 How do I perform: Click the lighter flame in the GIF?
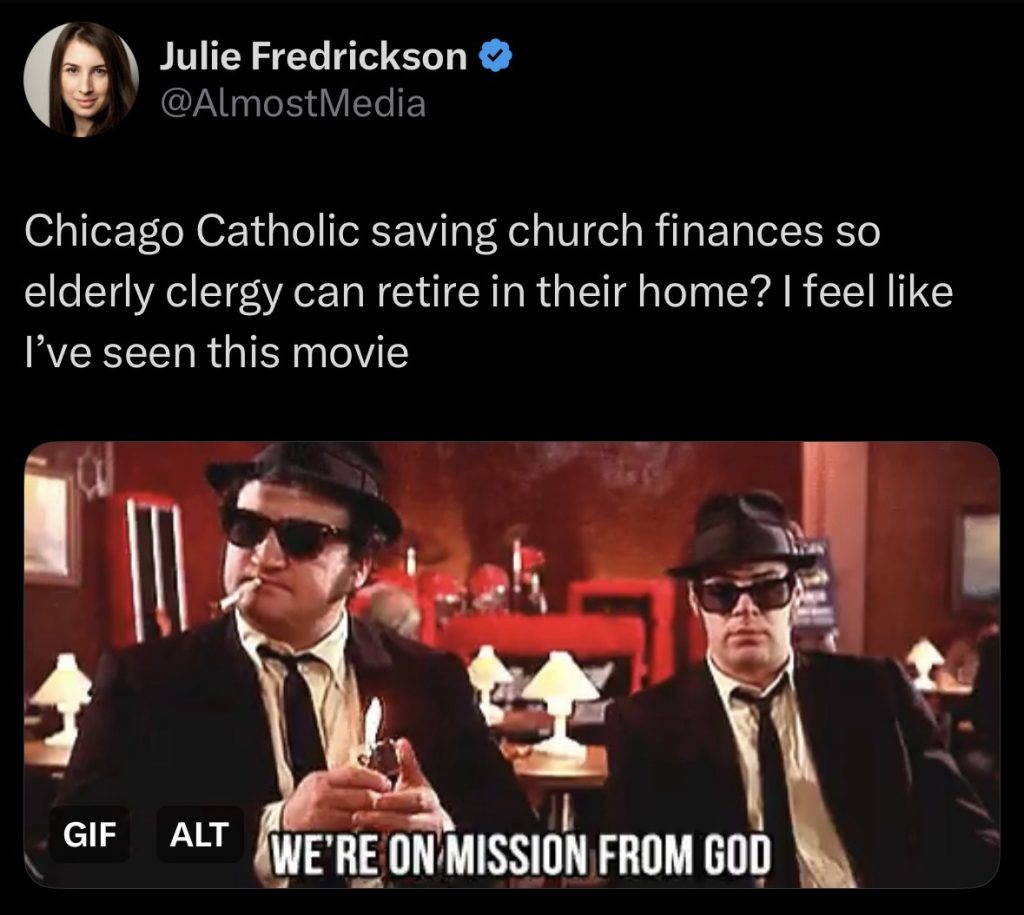coord(372,720)
